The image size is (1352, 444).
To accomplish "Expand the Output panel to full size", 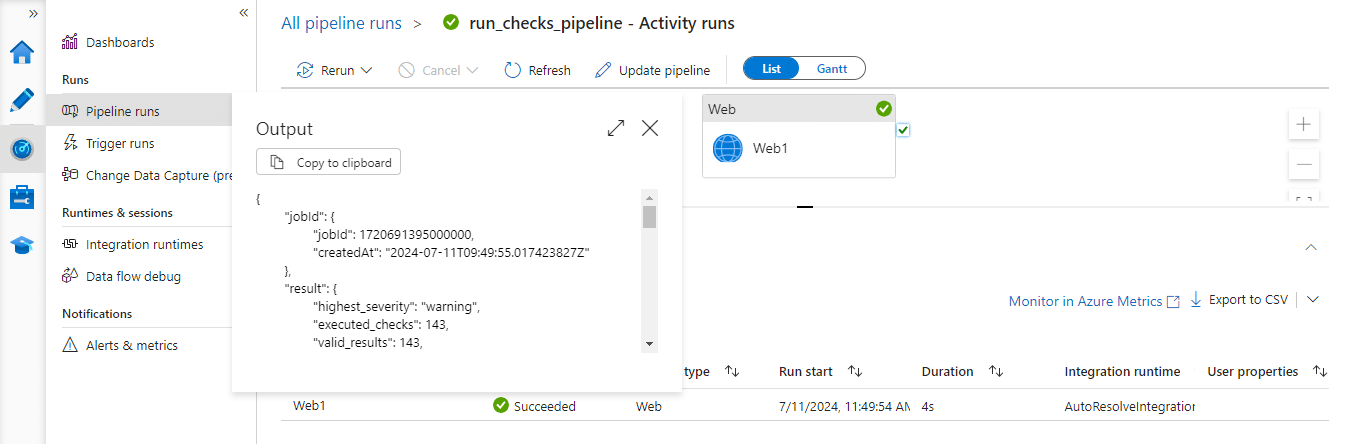I will coord(616,128).
